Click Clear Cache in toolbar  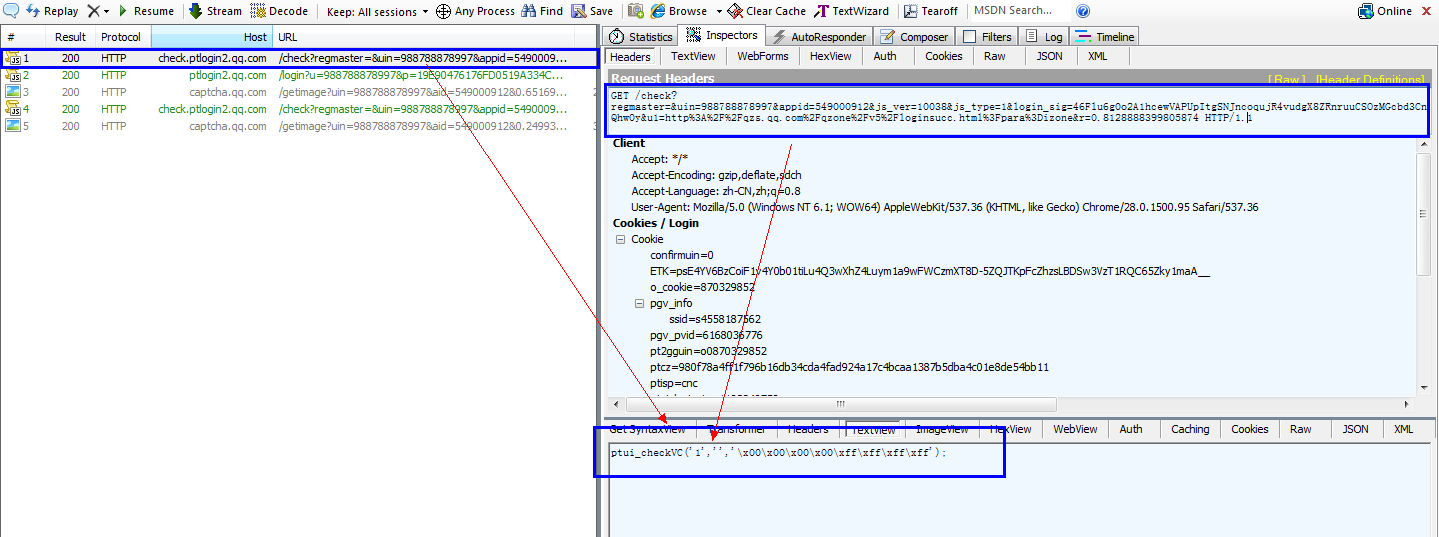click(766, 11)
